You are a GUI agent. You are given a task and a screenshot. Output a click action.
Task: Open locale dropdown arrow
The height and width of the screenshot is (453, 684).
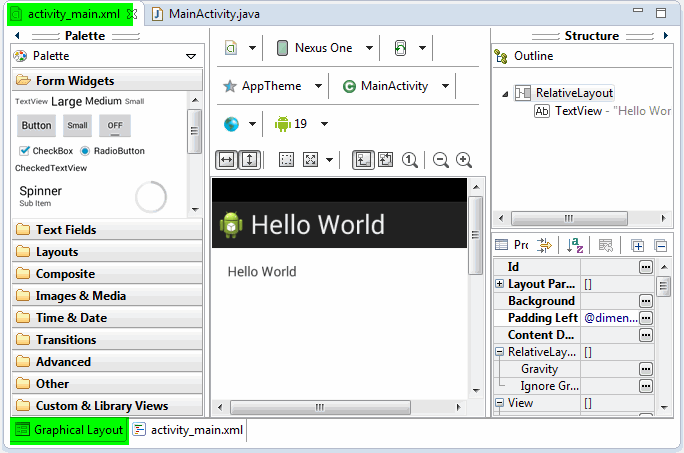coord(252,124)
